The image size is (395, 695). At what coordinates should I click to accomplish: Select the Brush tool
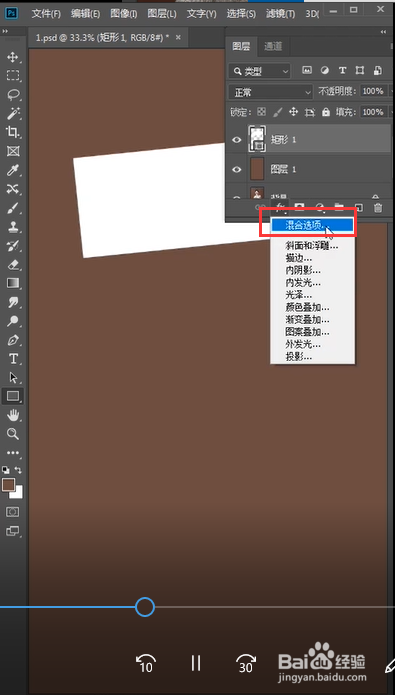[x=13, y=208]
